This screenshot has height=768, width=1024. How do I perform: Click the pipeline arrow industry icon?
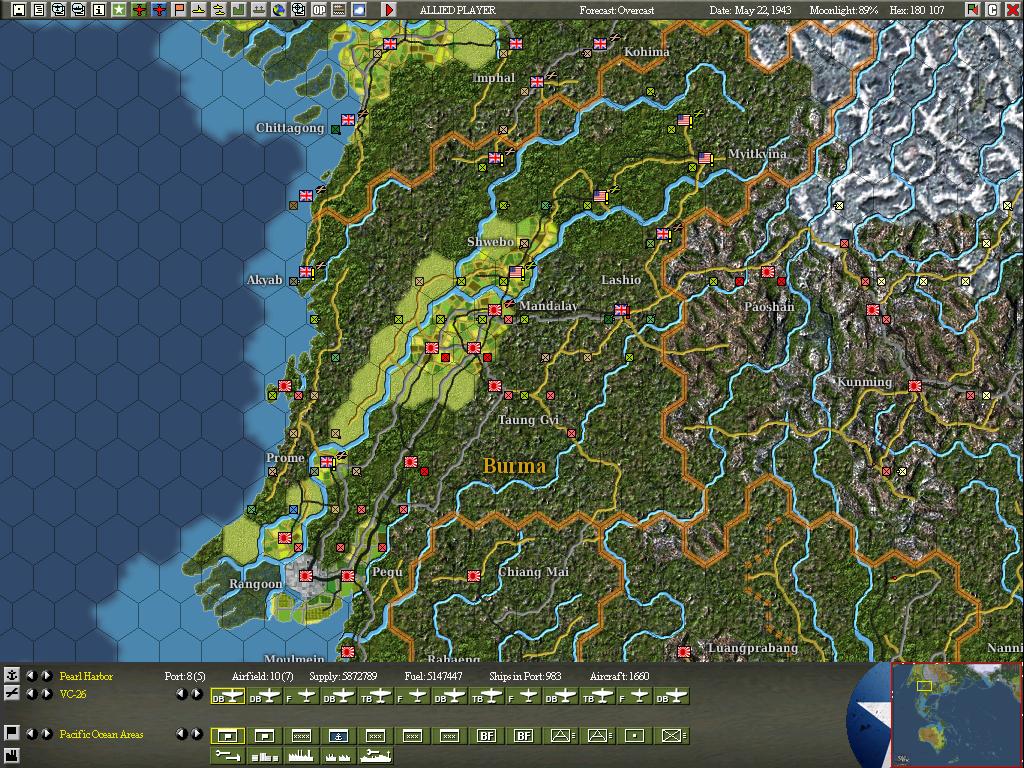coord(228,756)
